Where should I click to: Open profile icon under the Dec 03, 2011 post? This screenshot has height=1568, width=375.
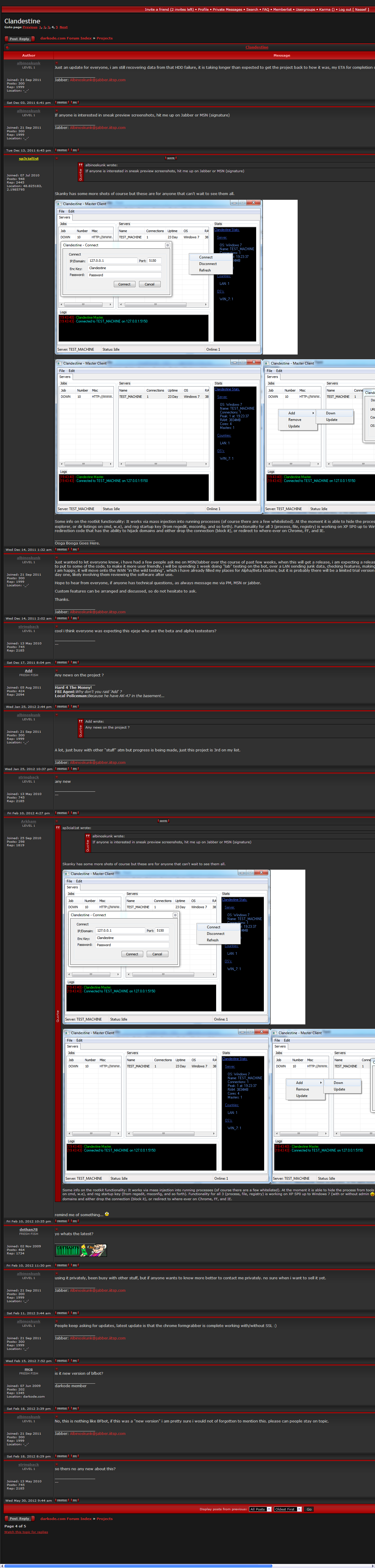[x=61, y=102]
